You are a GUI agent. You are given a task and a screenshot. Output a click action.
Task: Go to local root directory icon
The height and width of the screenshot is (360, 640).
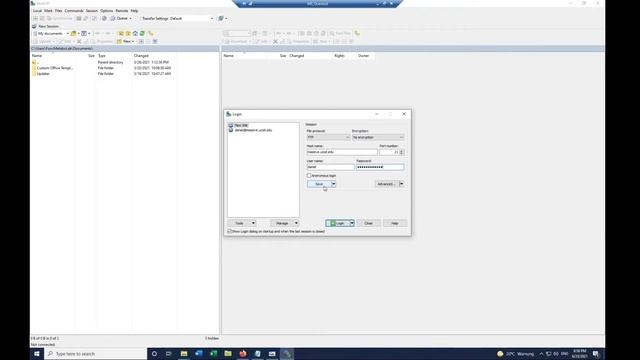click(128, 33)
